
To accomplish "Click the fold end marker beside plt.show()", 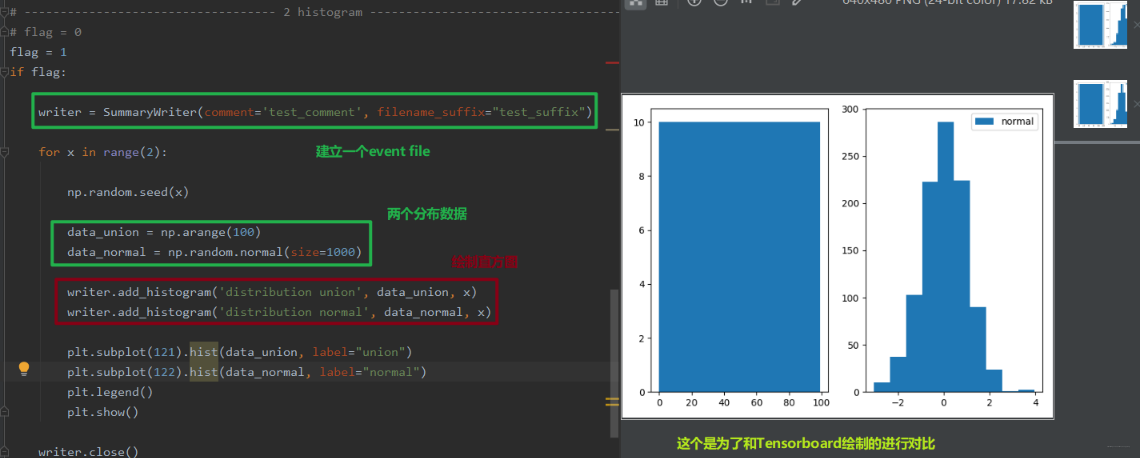I will 4,411.
